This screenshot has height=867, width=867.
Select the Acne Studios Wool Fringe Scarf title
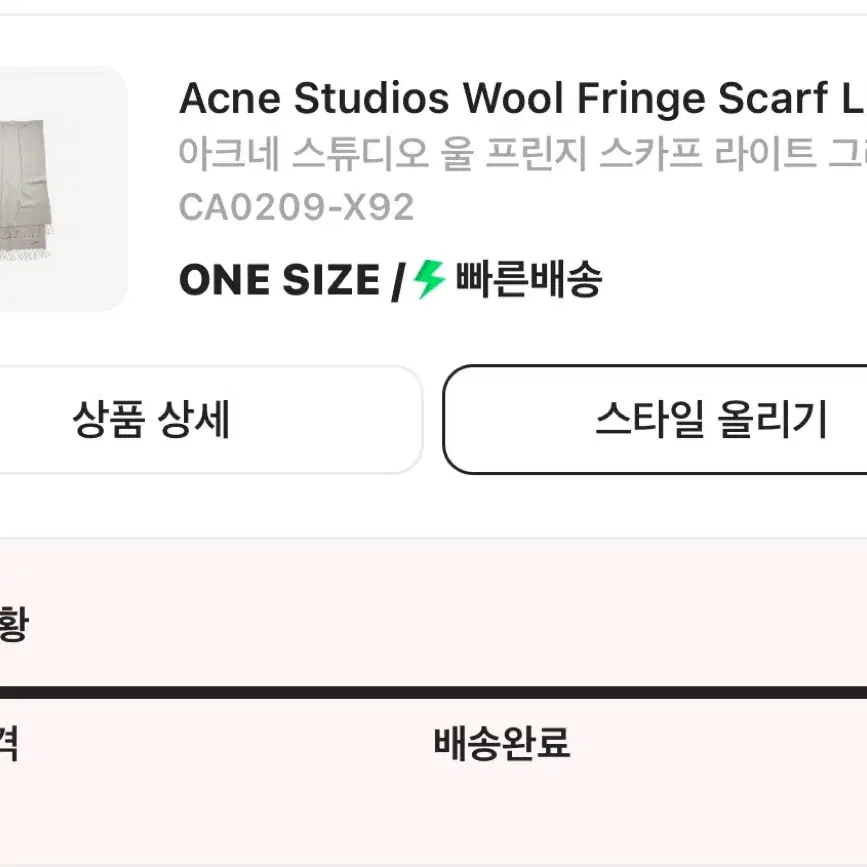[x=523, y=98]
